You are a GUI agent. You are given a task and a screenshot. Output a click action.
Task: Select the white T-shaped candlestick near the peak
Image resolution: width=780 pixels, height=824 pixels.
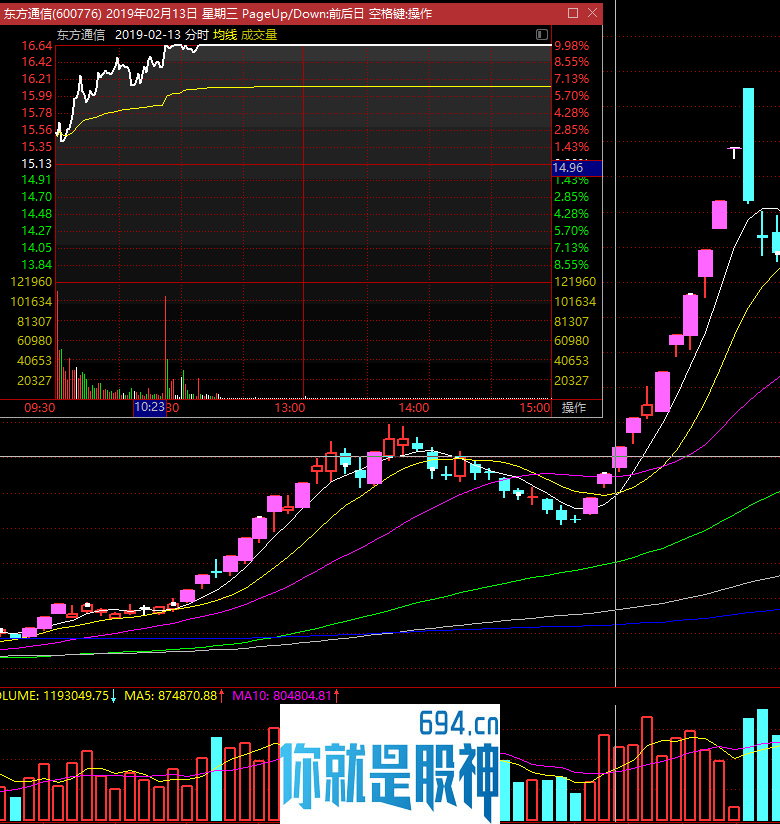(734, 153)
